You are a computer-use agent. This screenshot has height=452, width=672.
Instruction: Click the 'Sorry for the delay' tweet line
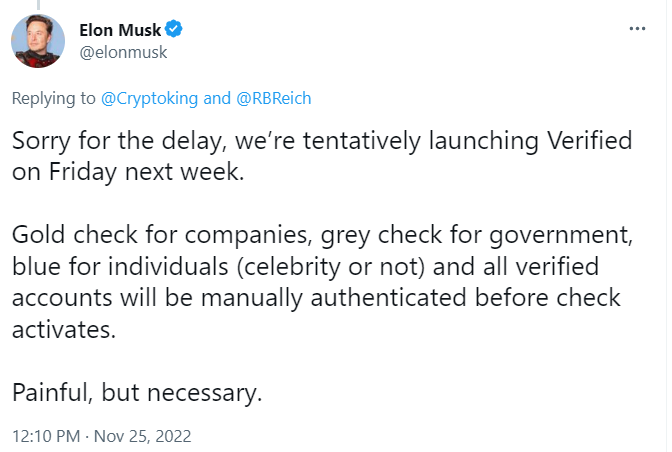(x=322, y=141)
